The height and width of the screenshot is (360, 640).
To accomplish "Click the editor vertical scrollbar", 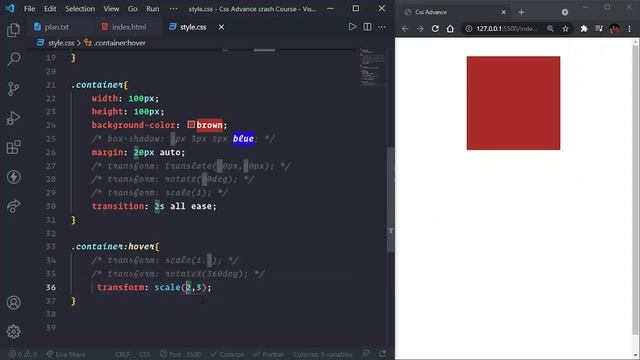I will [391, 200].
